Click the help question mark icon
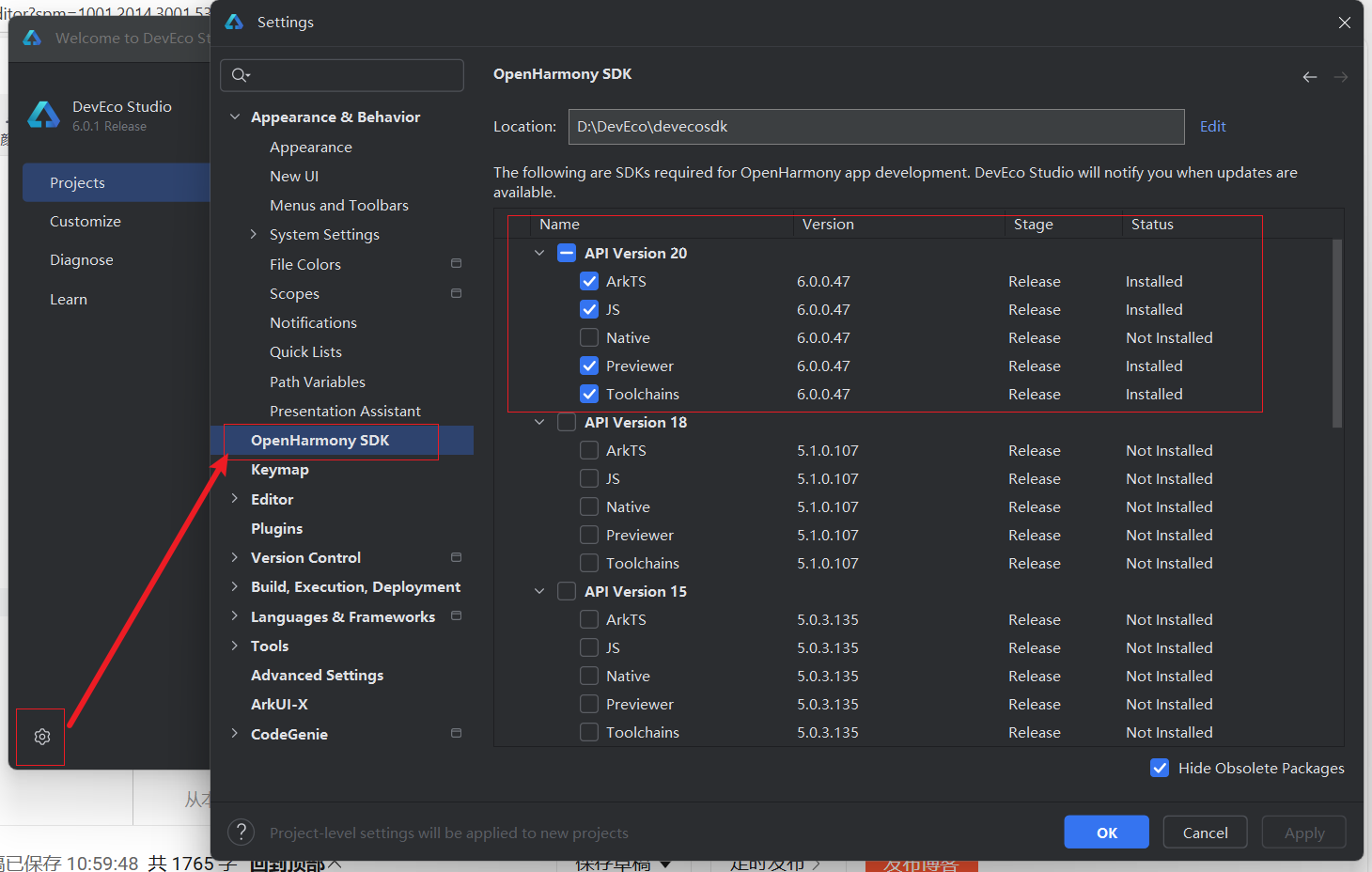 coord(242,832)
